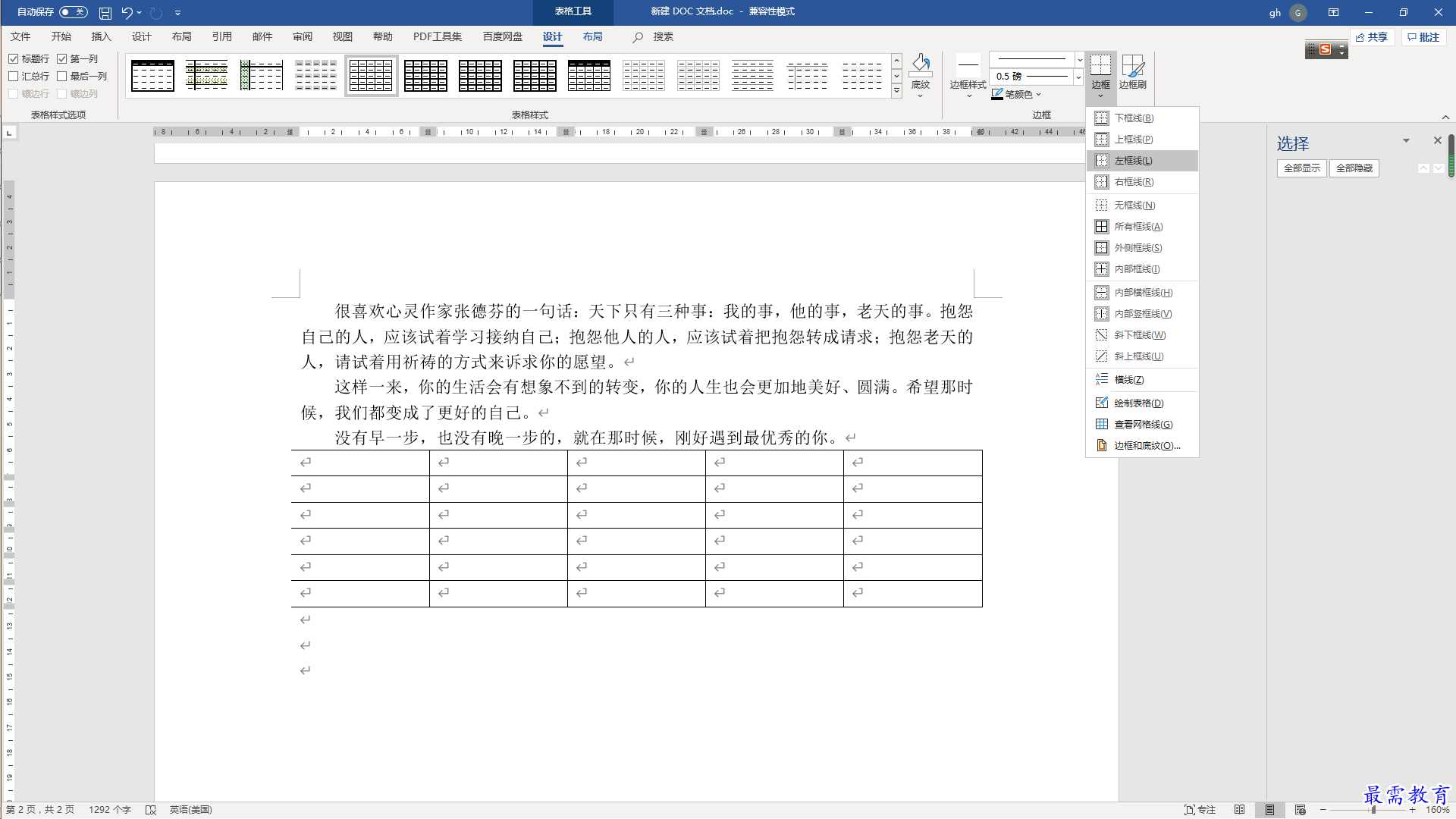Image resolution: width=1456 pixels, height=819 pixels.
Task: Click the 英语(美国) language indicator
Action: click(x=190, y=810)
